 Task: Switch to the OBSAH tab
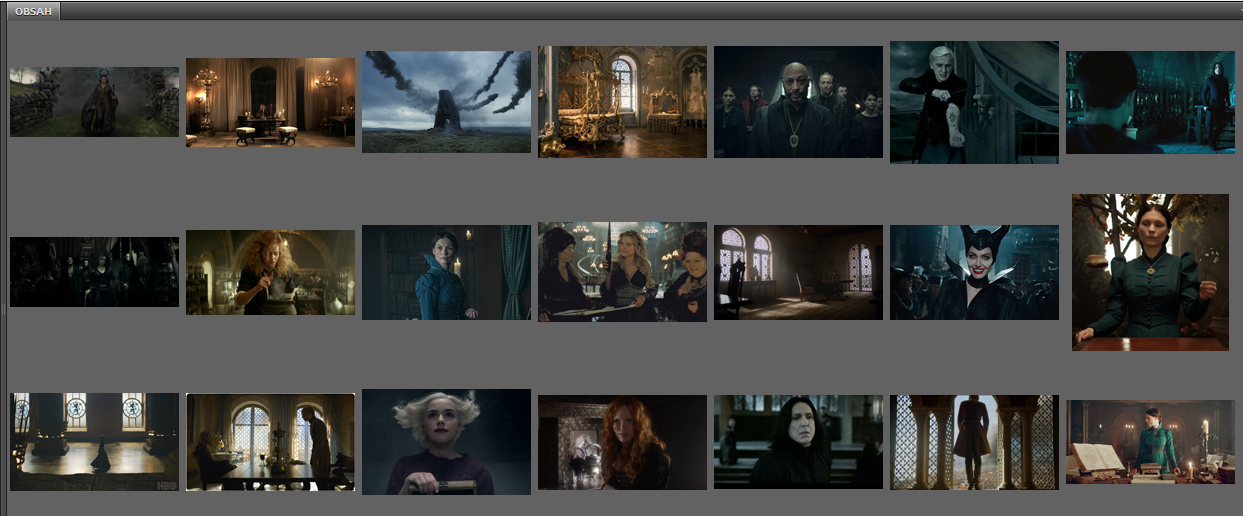pyautogui.click(x=33, y=12)
